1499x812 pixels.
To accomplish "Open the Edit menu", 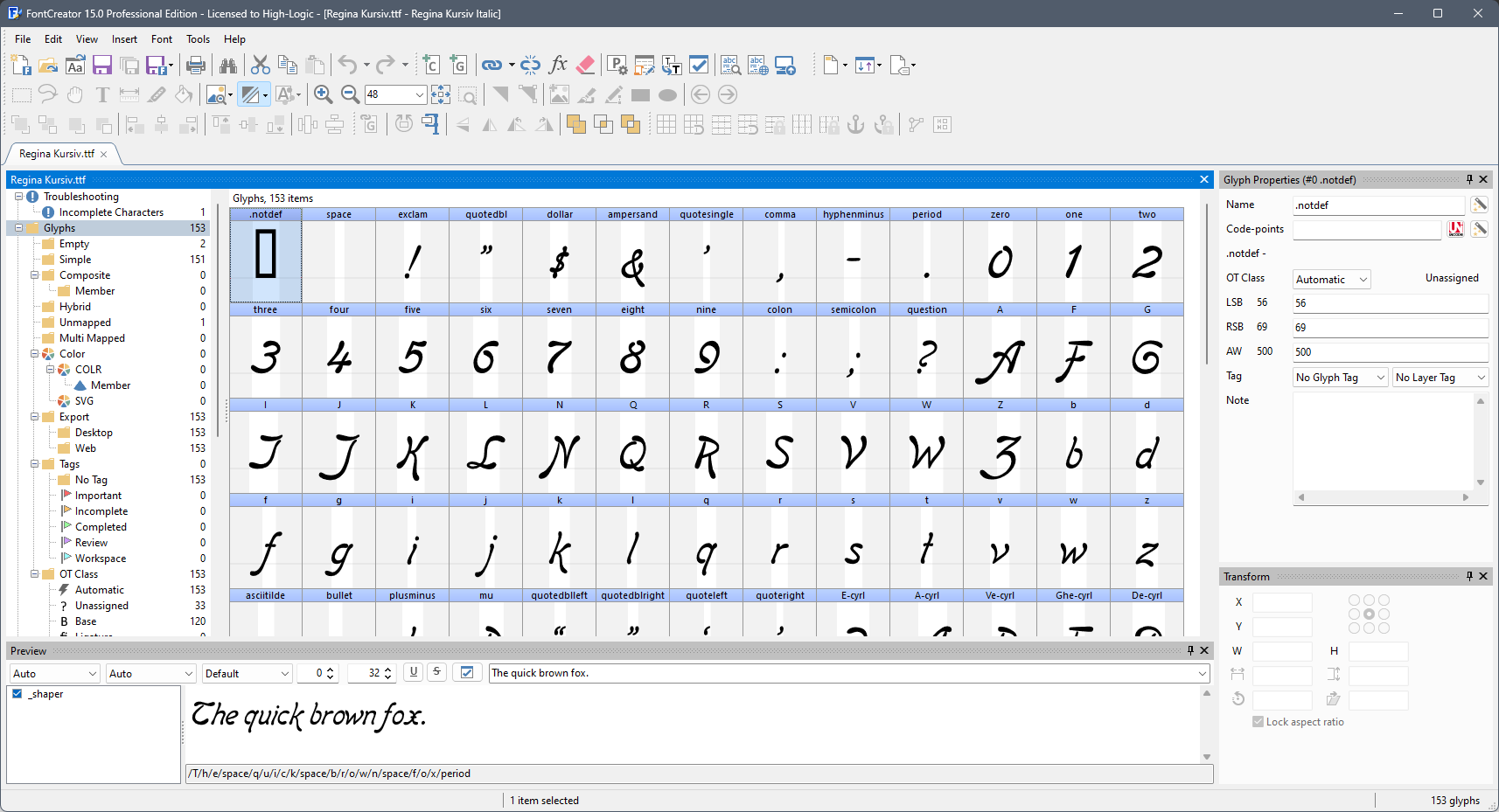I will (53, 39).
